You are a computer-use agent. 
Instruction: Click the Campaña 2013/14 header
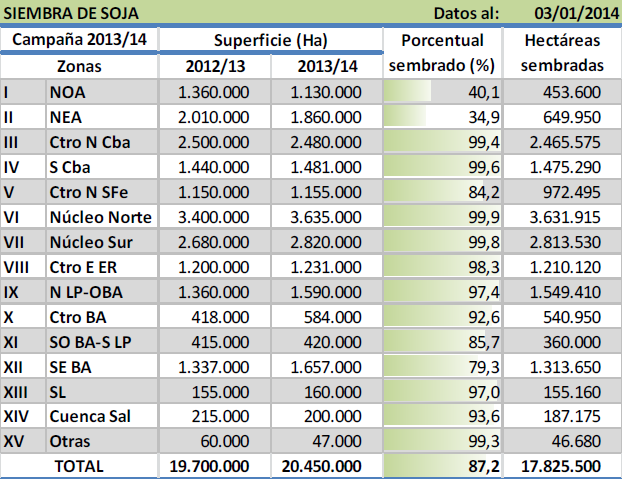(x=78, y=40)
